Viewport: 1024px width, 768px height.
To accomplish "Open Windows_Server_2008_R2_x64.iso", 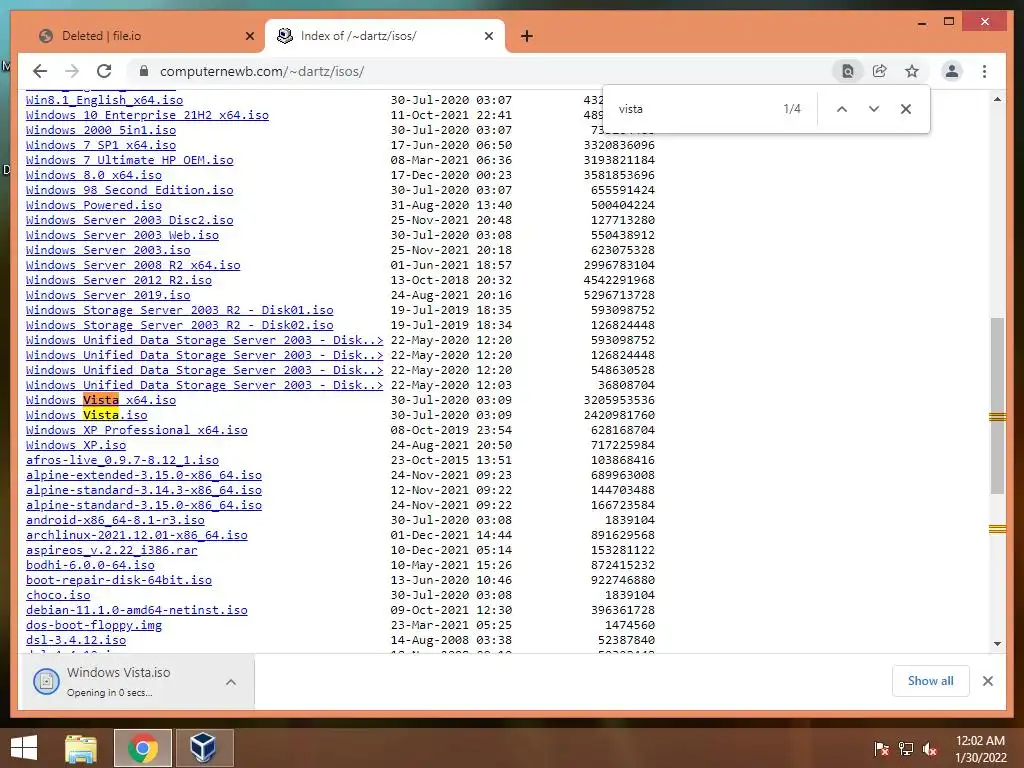I will (x=133, y=265).
